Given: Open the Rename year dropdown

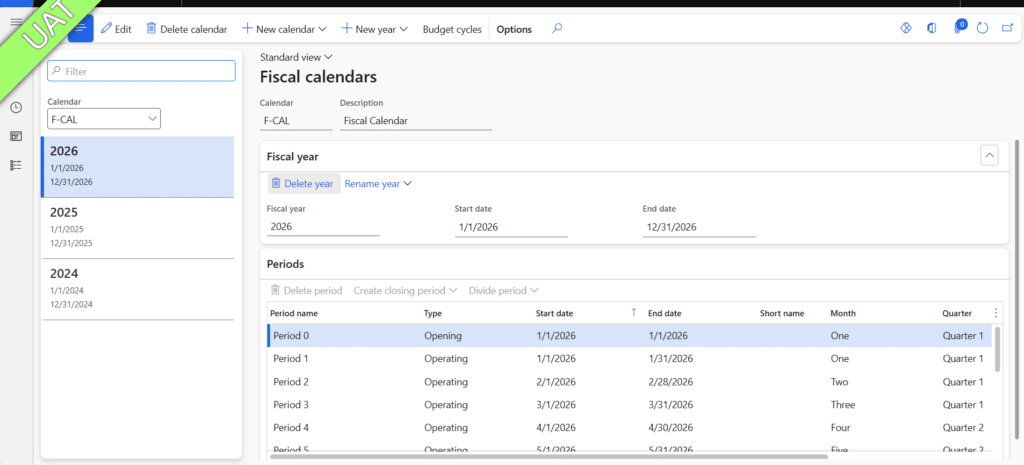Looking at the screenshot, I should (378, 184).
